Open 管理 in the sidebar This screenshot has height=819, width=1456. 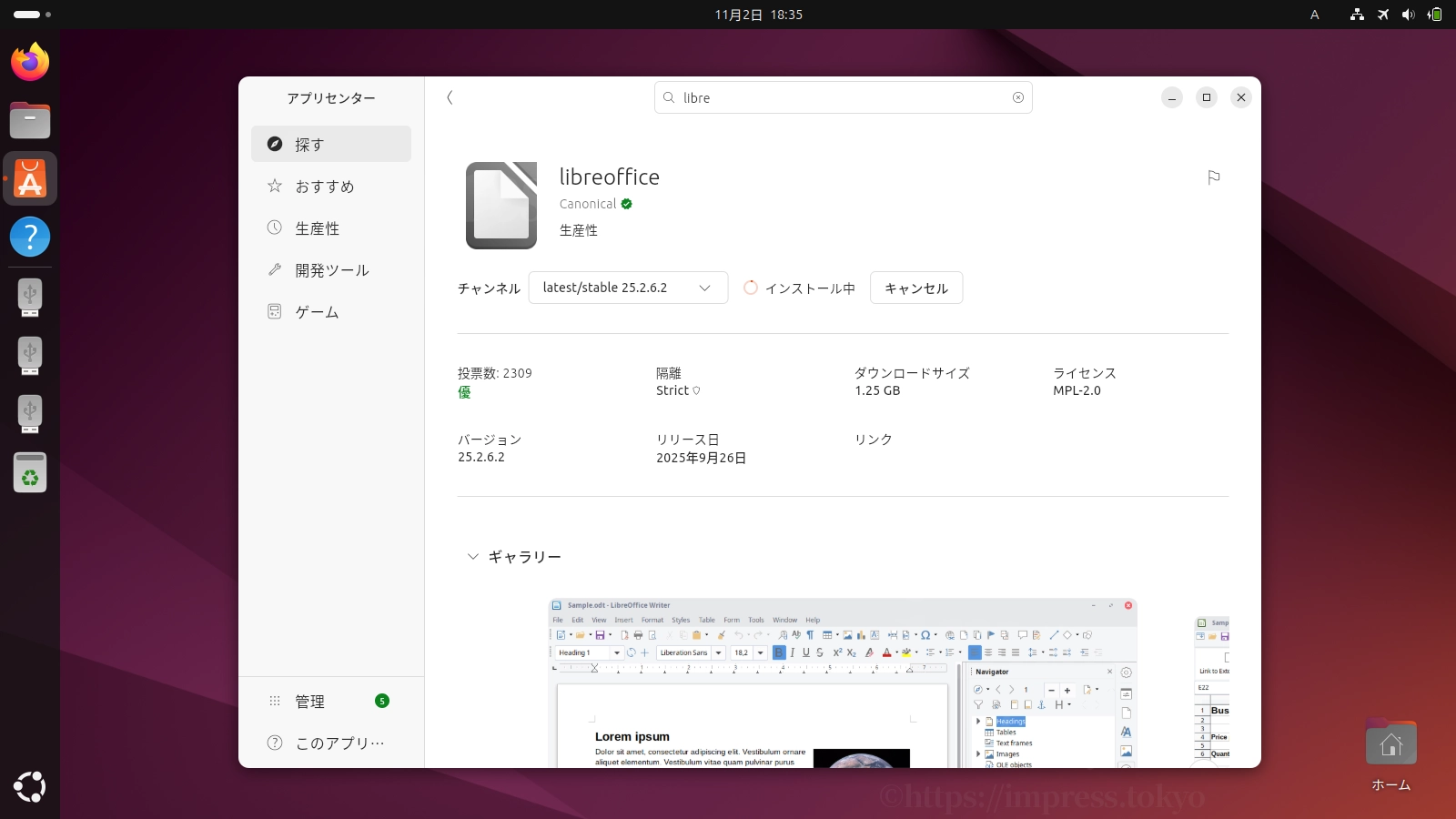pyautogui.click(x=331, y=701)
